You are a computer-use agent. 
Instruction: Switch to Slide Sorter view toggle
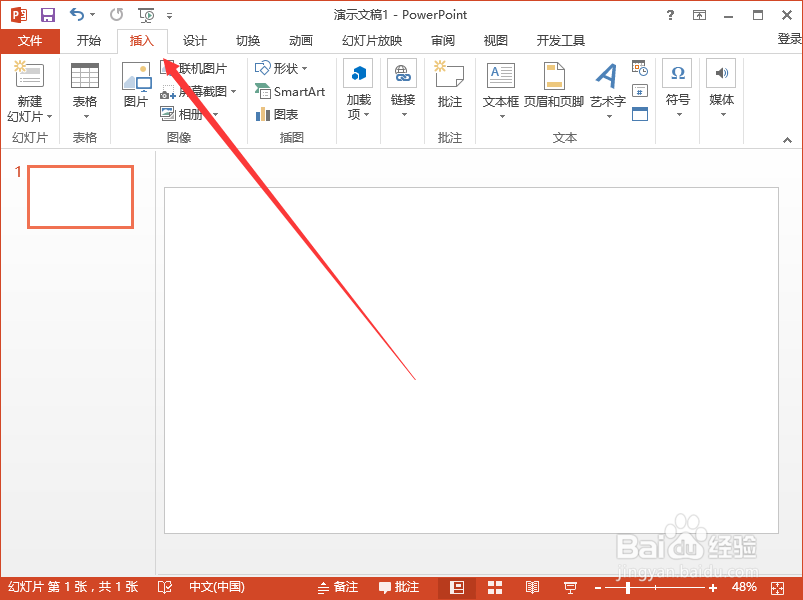coord(494,587)
